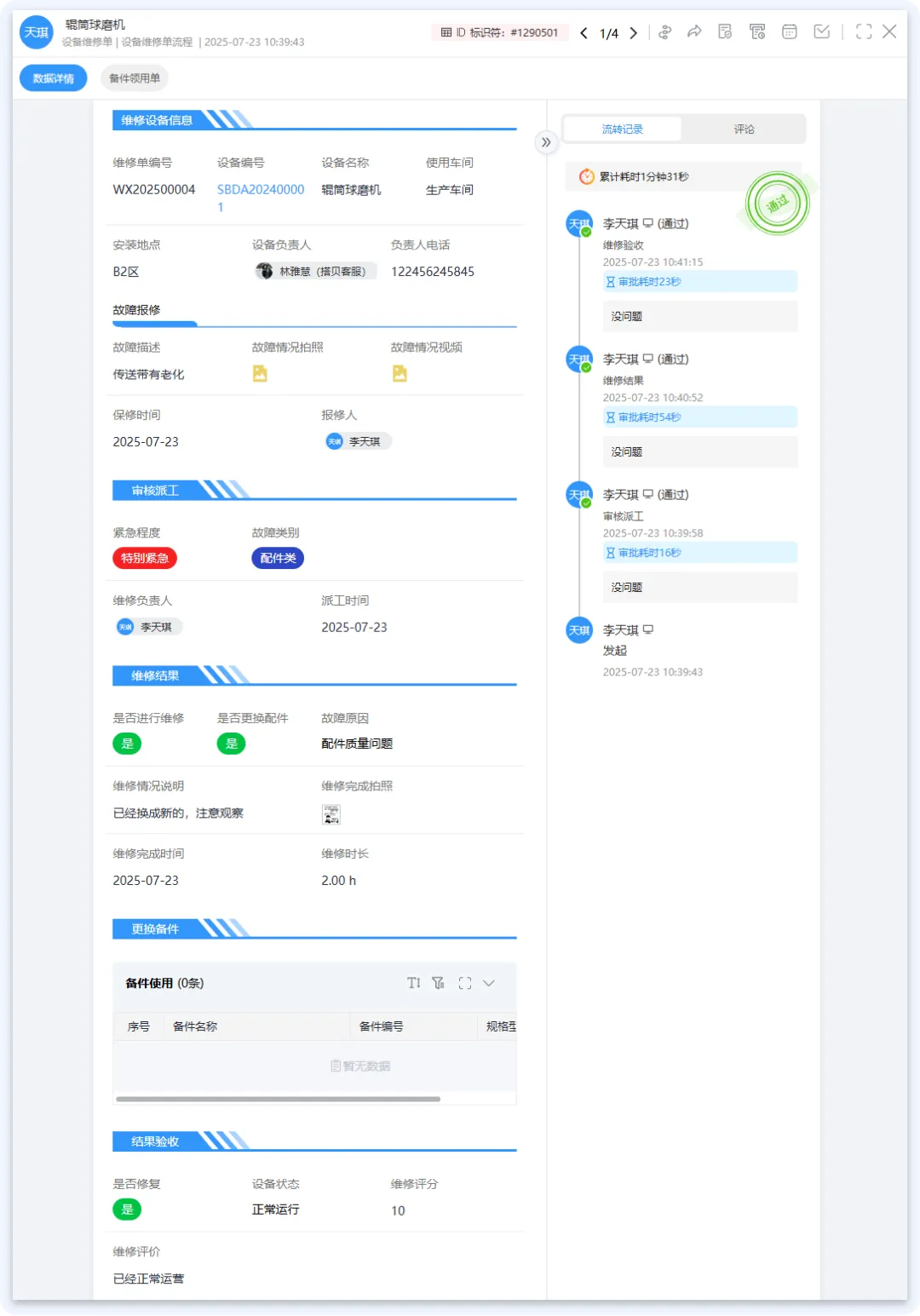Collapse the 备件使用 table with chevron
Screen dimensions: 920x1316
(489, 983)
